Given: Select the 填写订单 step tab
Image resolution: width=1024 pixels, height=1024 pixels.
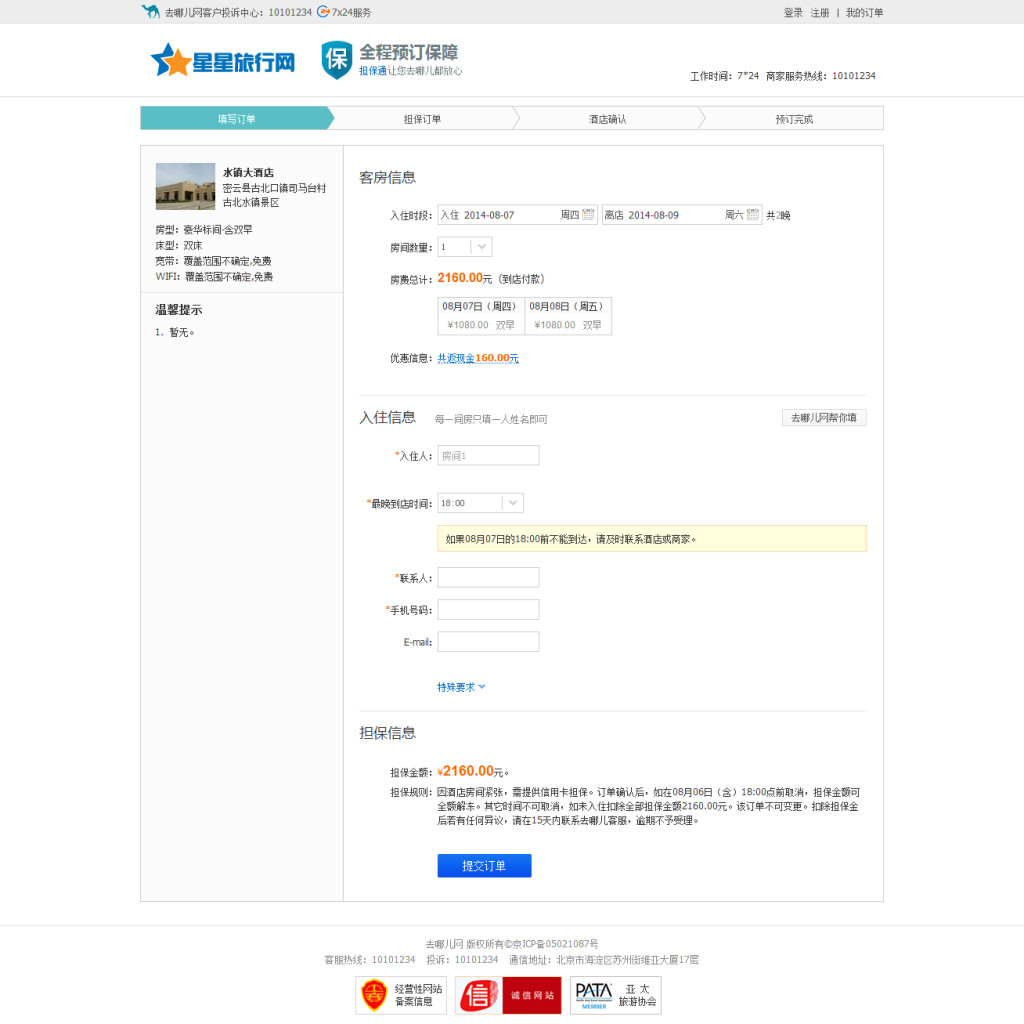Looking at the screenshot, I should click(x=236, y=119).
